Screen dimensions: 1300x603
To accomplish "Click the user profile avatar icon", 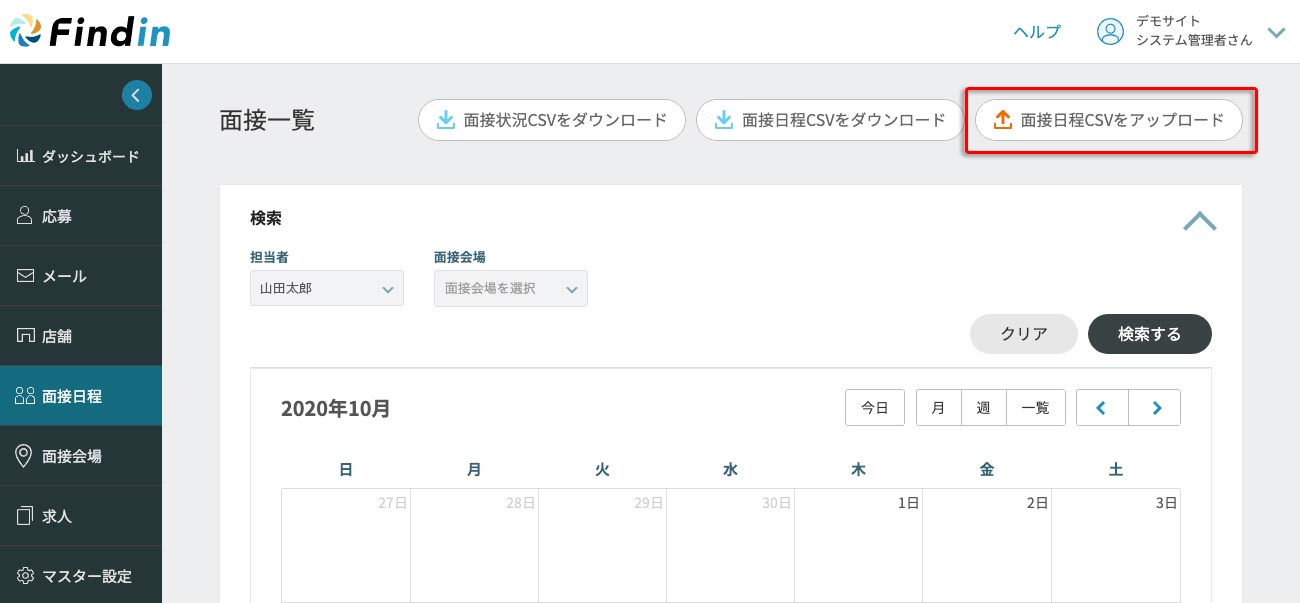I will point(1110,32).
